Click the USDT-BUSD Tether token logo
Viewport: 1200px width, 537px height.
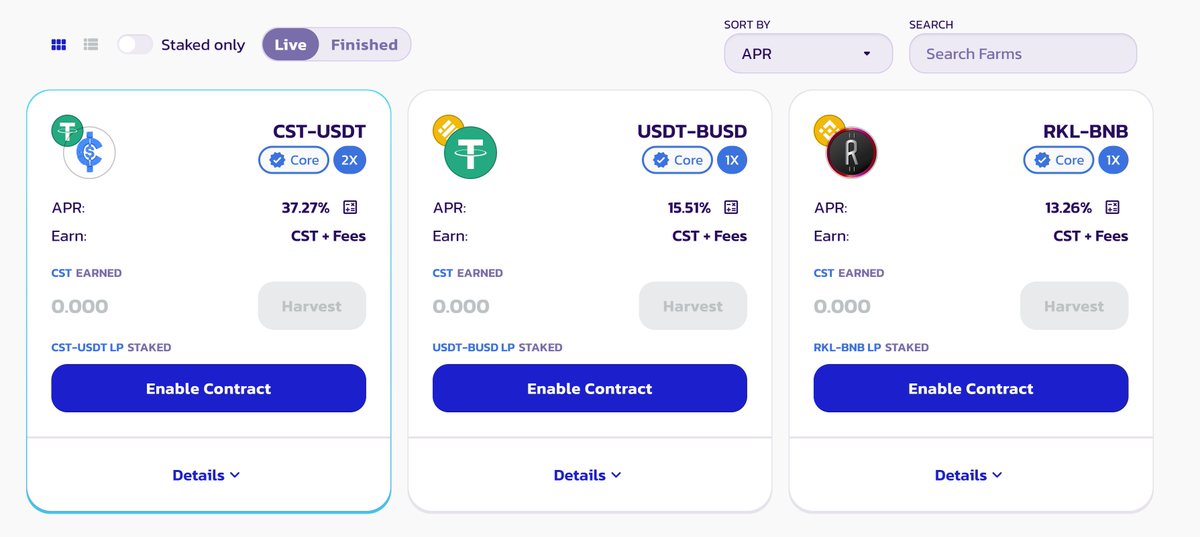[x=470, y=152]
